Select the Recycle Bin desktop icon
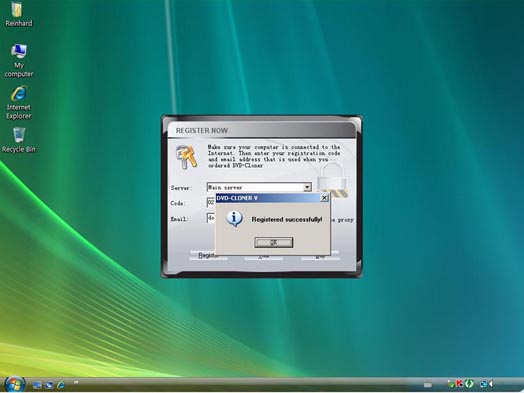The width and height of the screenshot is (524, 393). point(19,140)
